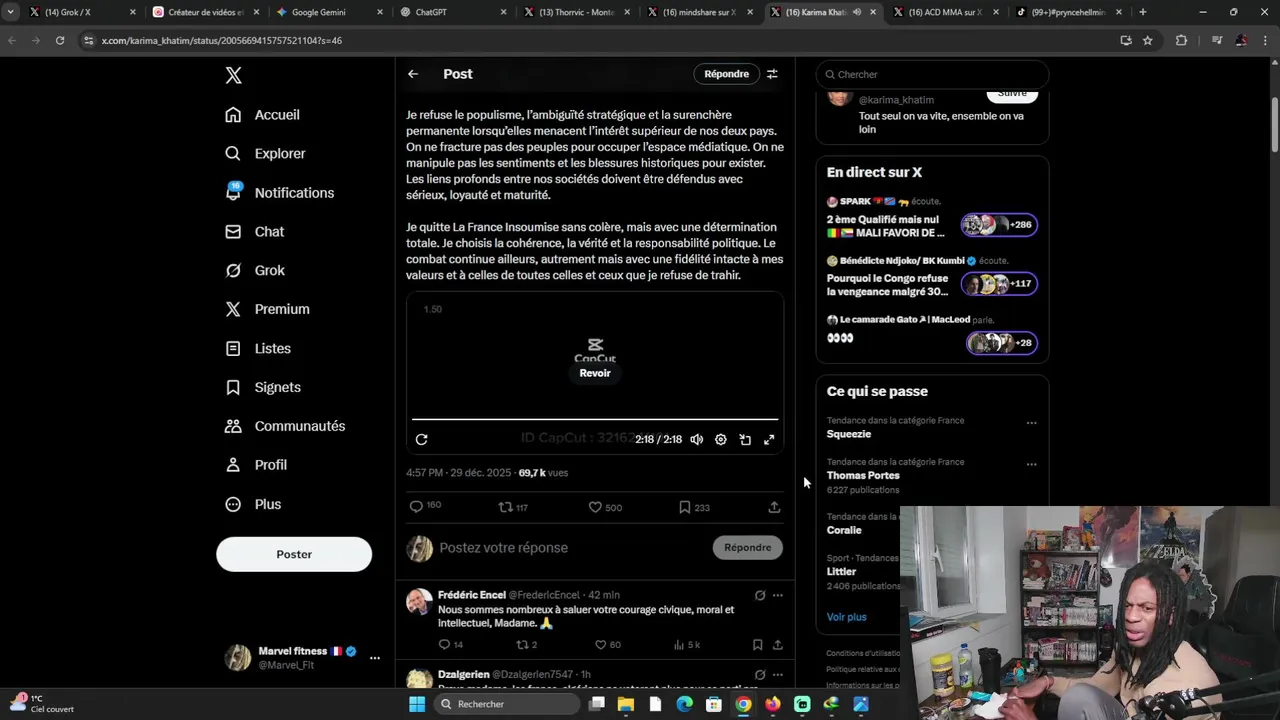Share Frédéric Encel's reply
Image resolution: width=1280 pixels, height=720 pixels.
[x=777, y=645]
